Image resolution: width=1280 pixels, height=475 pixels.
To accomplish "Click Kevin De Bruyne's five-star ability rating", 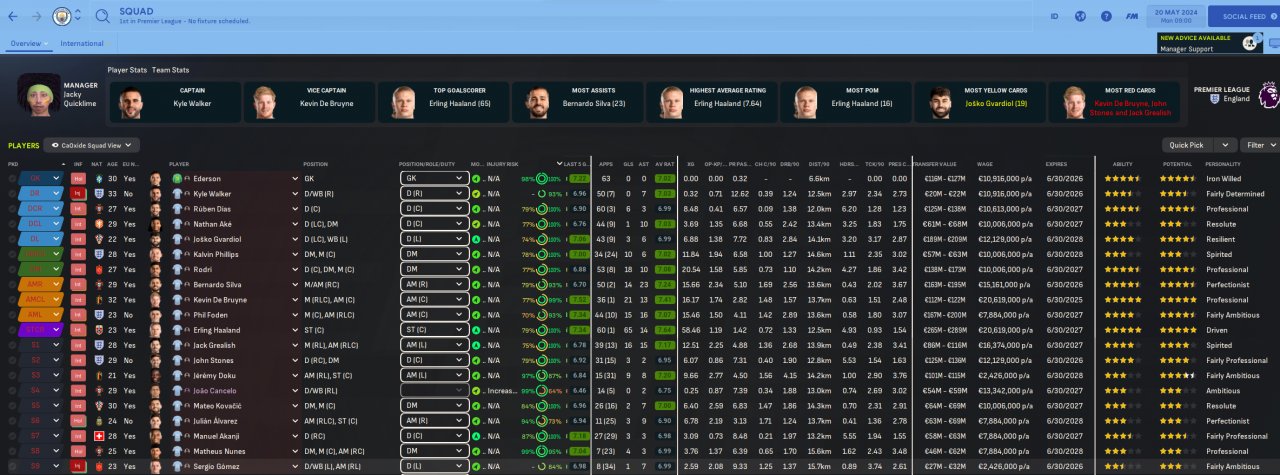I will [1122, 299].
